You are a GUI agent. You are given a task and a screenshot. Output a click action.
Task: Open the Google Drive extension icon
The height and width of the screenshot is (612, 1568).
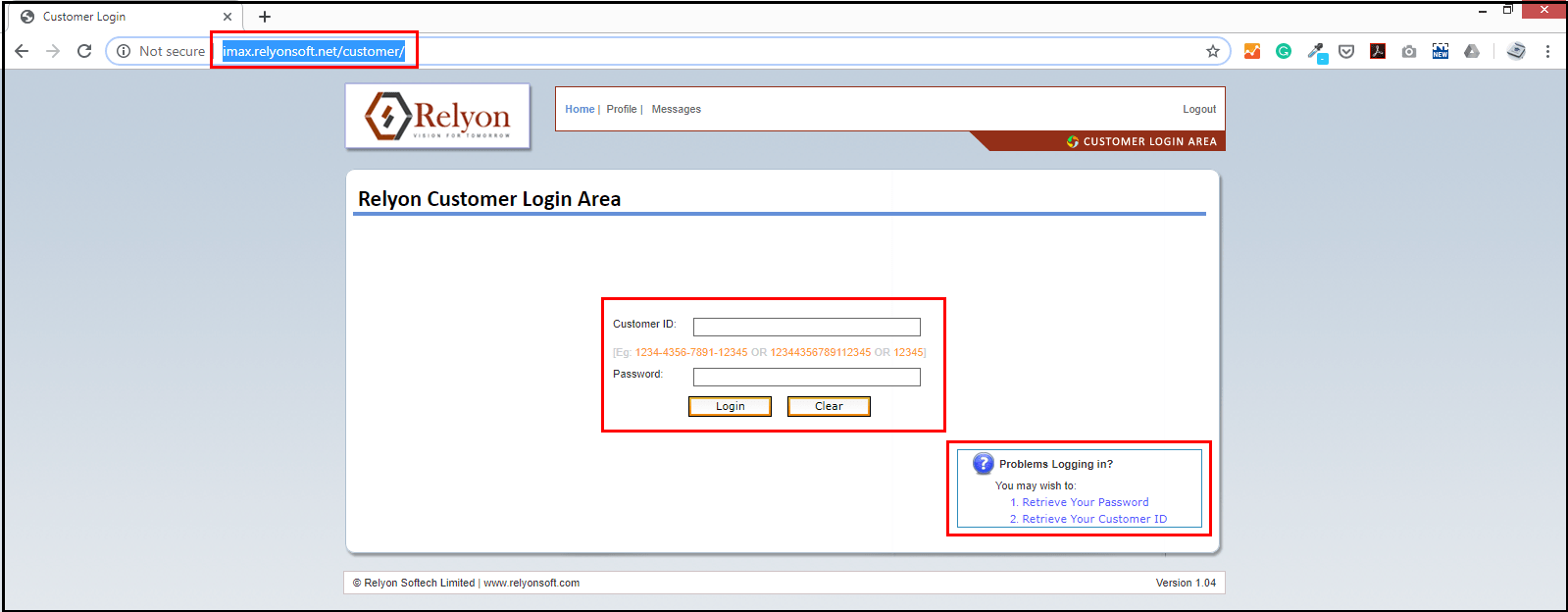(x=1472, y=51)
